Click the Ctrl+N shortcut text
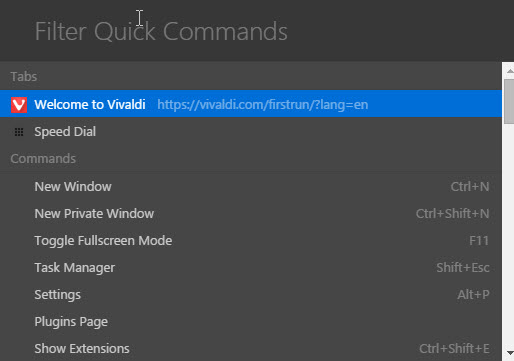 point(470,187)
